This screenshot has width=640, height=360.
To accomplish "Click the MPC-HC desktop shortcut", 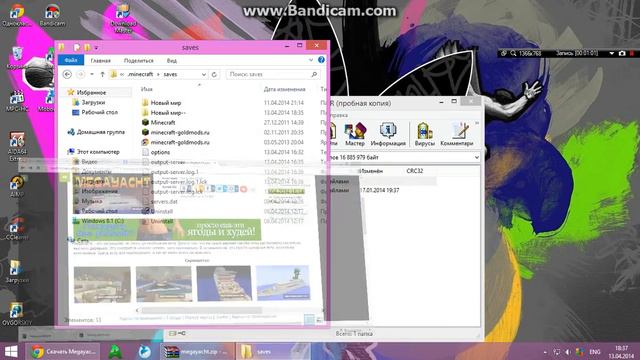I will tap(17, 101).
